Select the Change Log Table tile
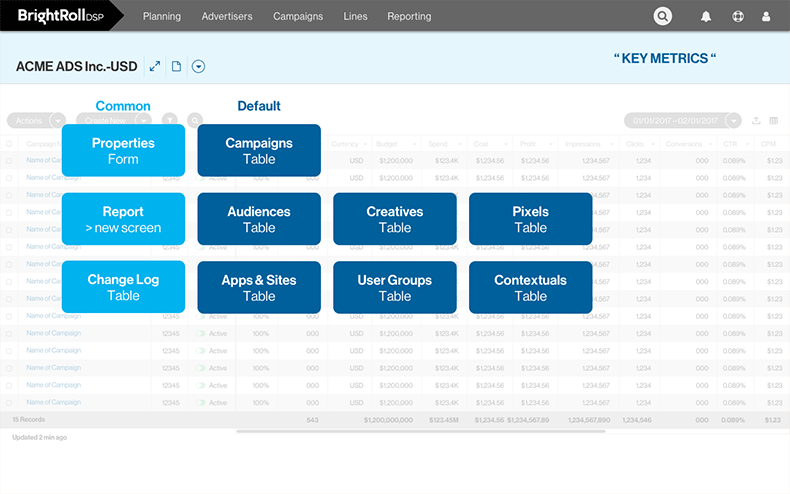The image size is (790, 494). tap(123, 287)
